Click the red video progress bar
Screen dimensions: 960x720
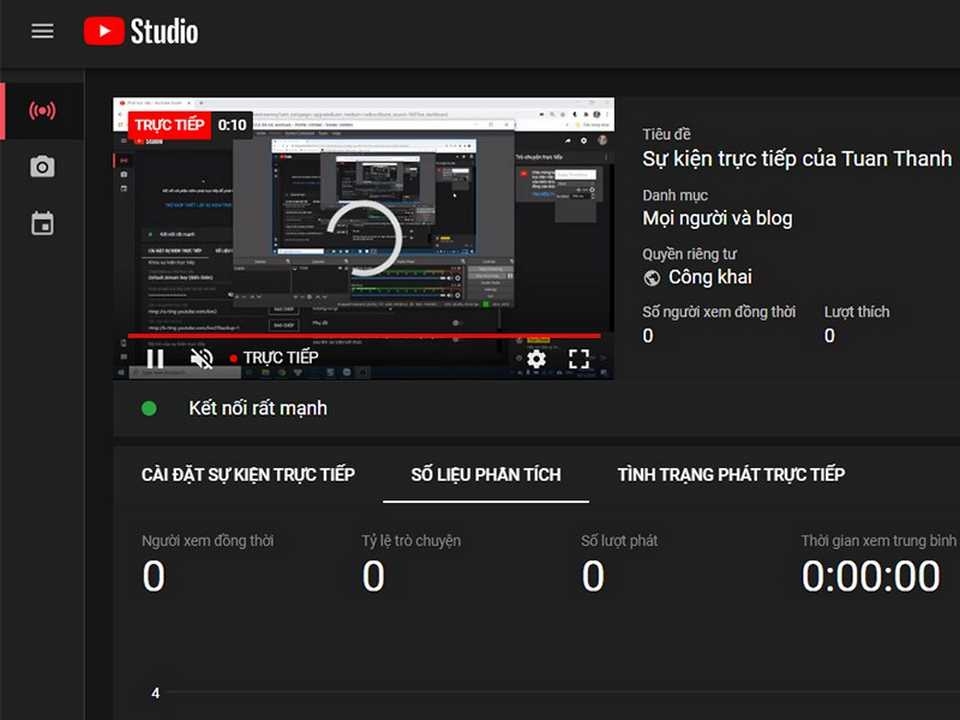point(363,335)
